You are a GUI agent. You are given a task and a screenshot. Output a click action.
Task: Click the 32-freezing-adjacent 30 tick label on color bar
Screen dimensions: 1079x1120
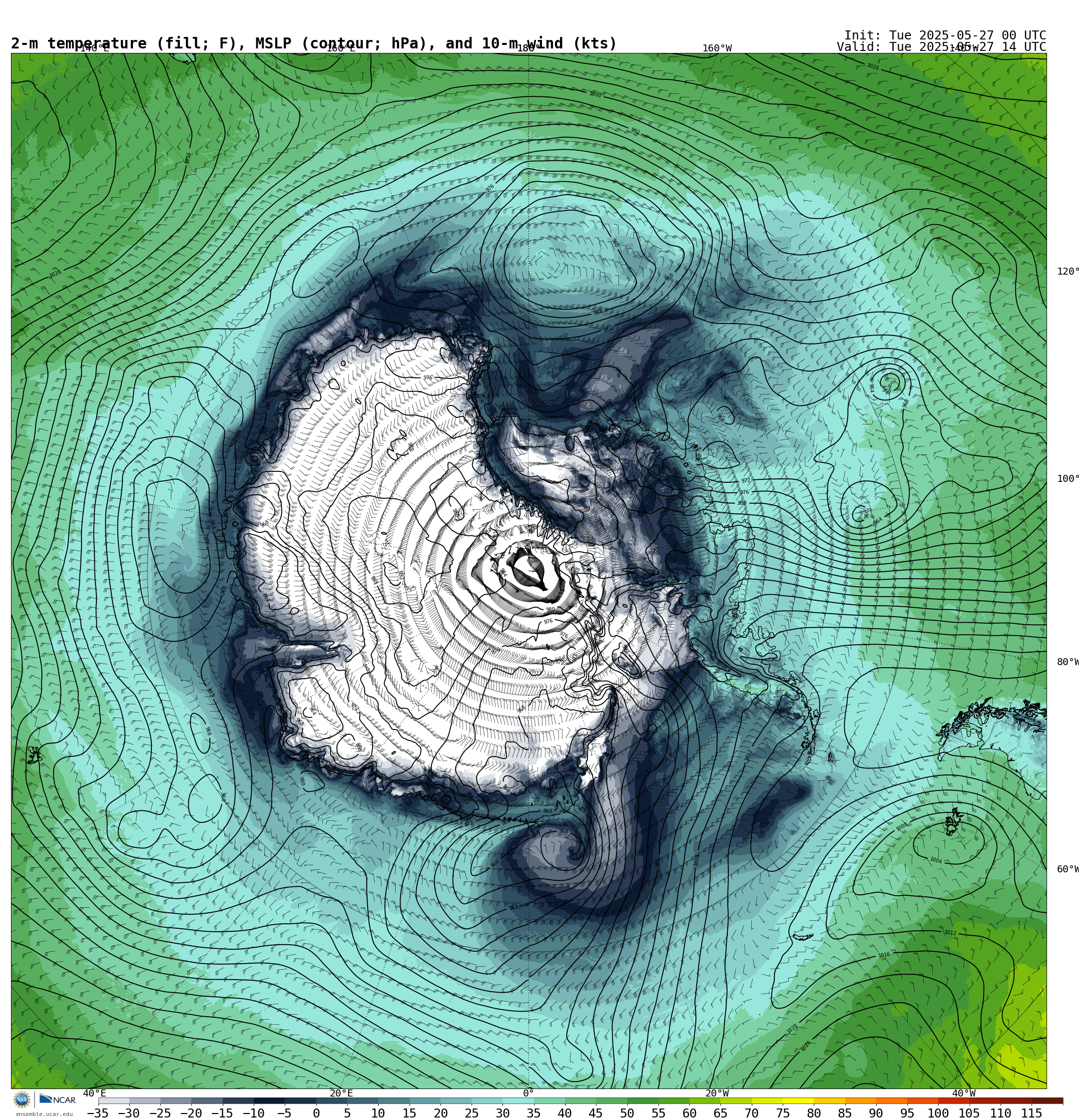(x=503, y=1113)
